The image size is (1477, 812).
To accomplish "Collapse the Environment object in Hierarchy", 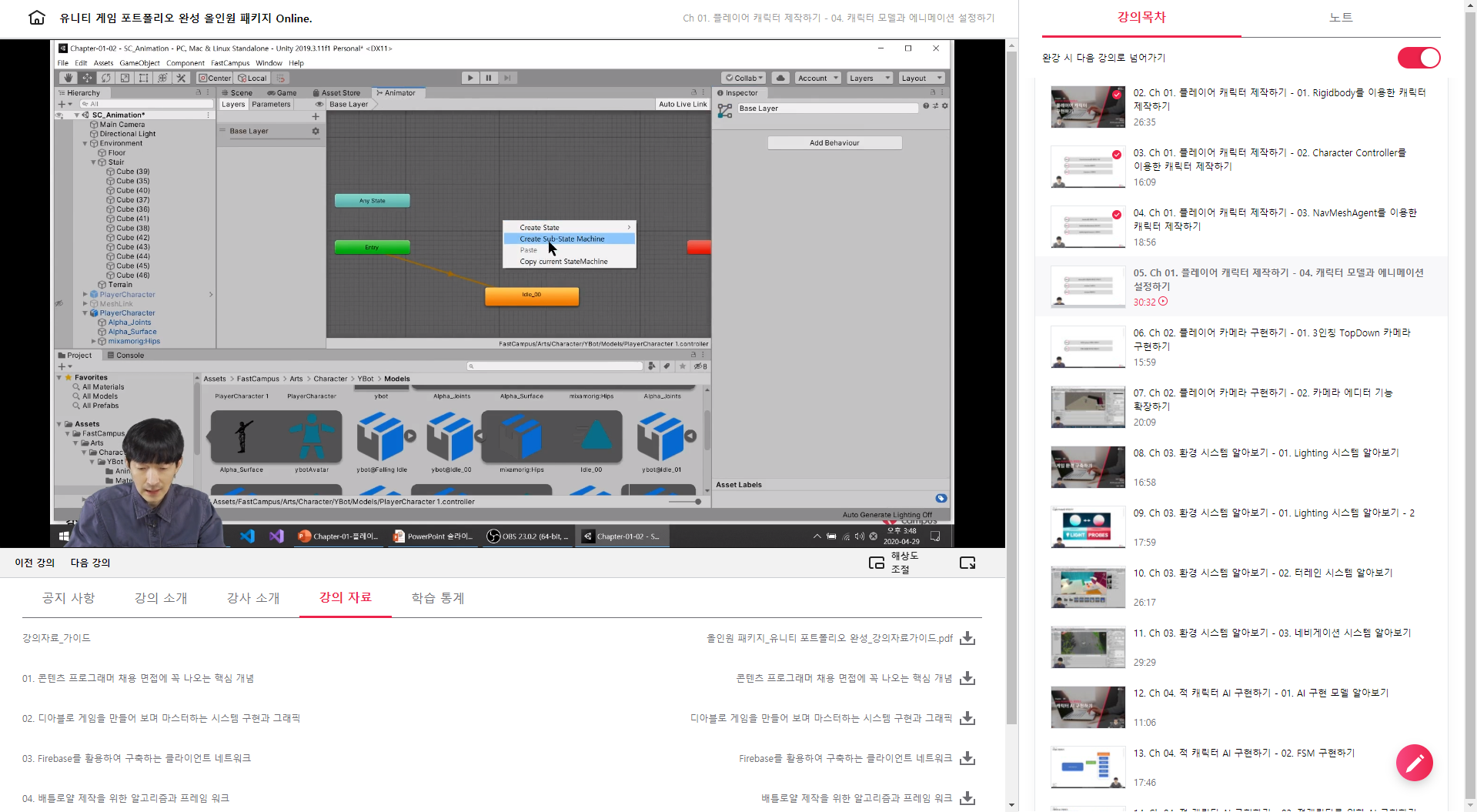I will (x=85, y=143).
